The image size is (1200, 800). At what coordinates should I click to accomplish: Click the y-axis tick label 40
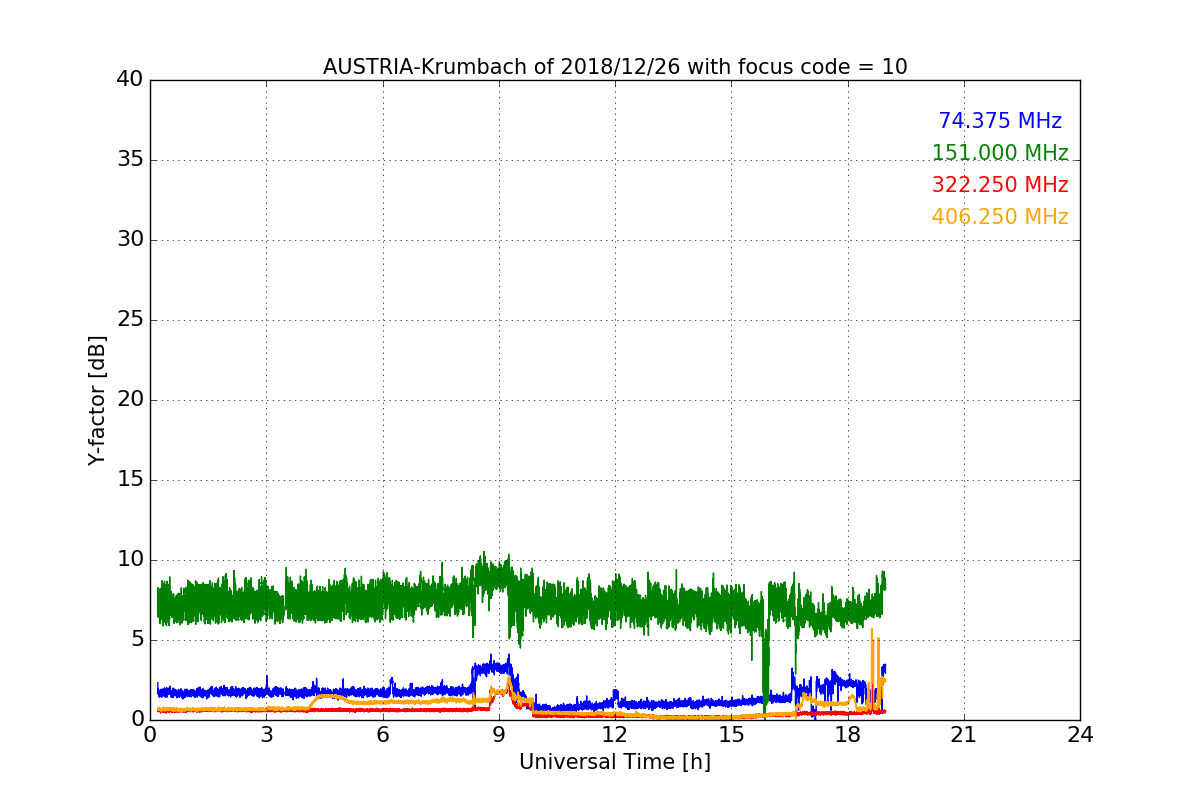click(130, 80)
